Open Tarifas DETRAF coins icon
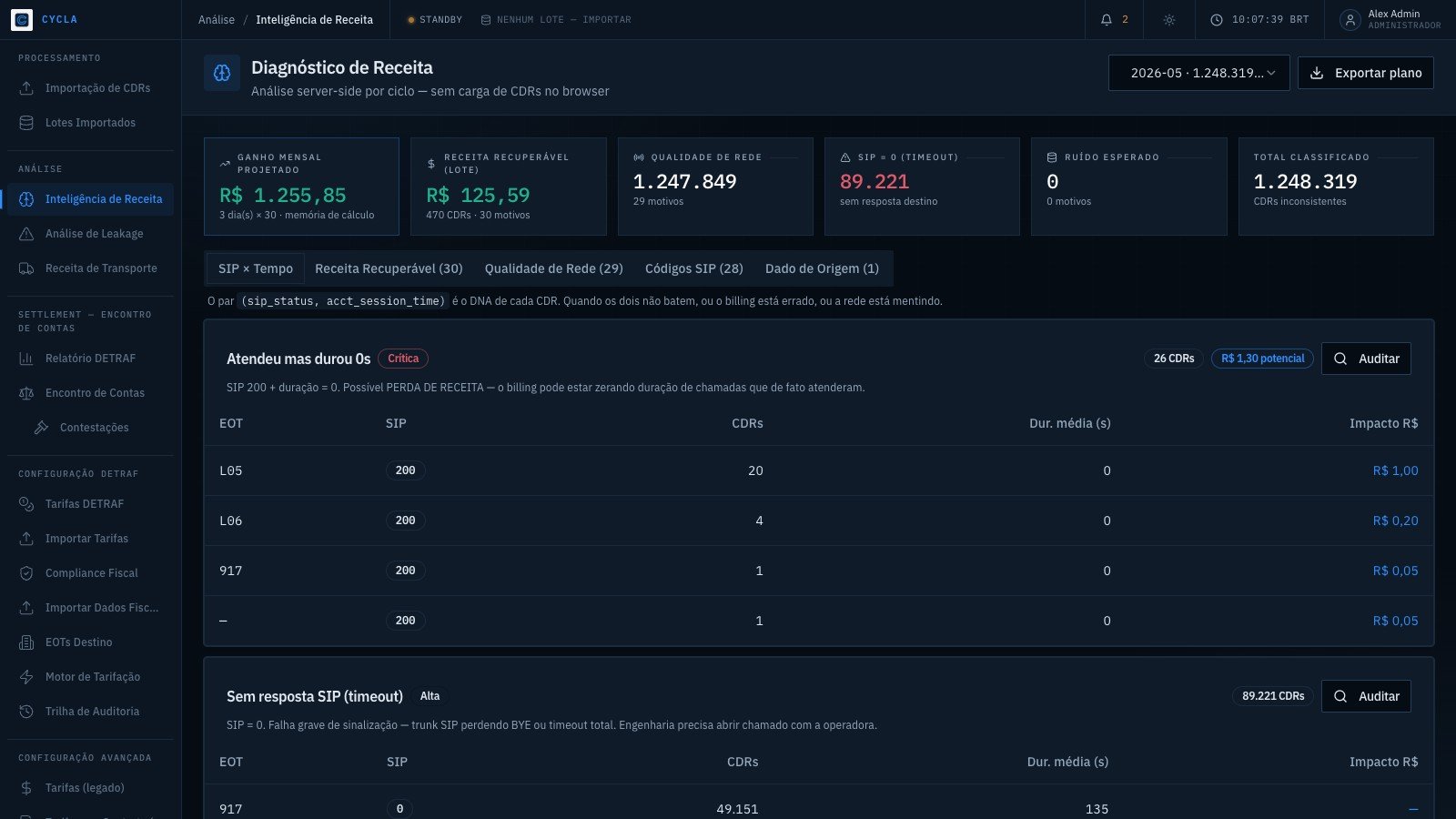 26,504
